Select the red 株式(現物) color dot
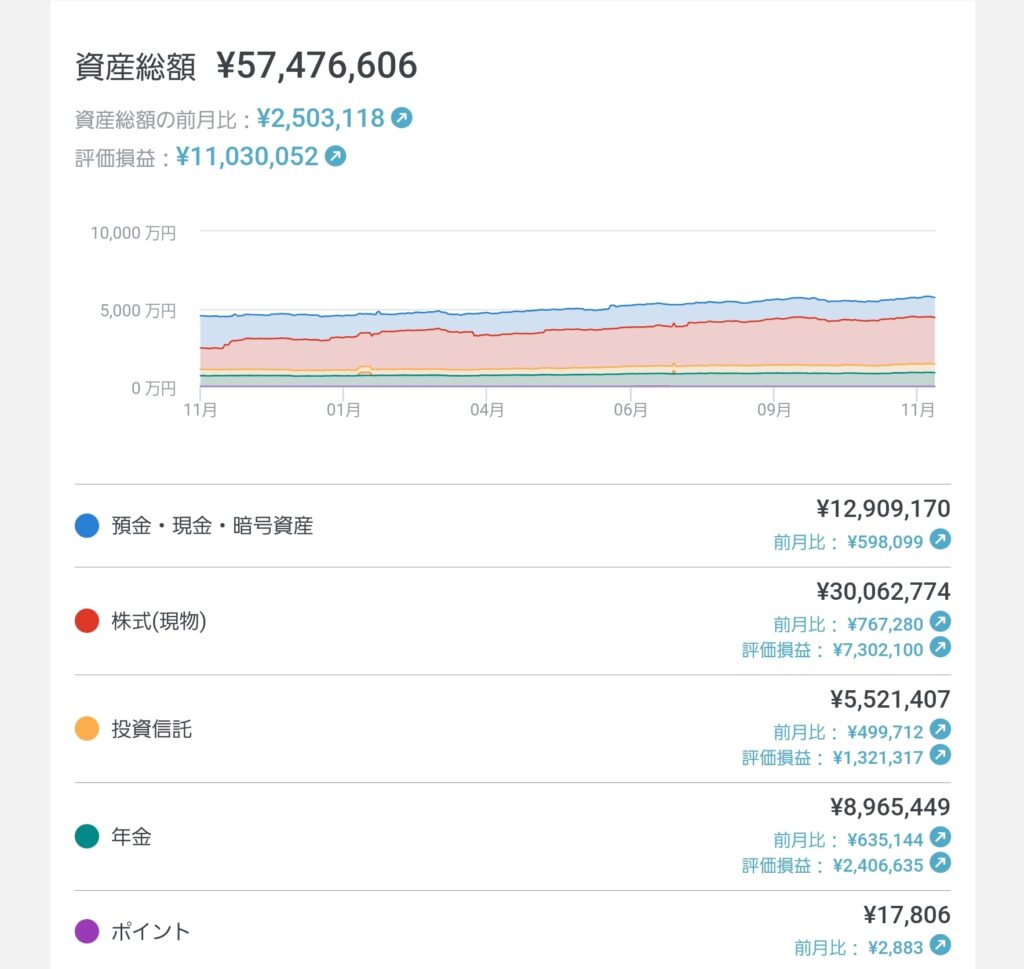The height and width of the screenshot is (969, 1024). (x=87, y=621)
